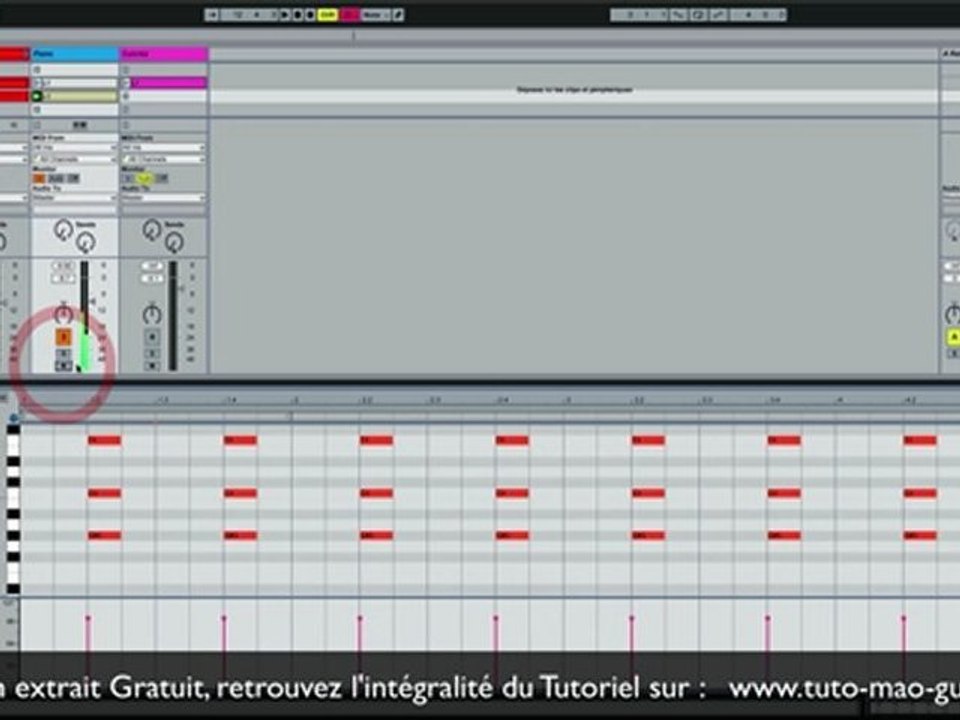Click the loop start position field
Viewport: 960px width, 720px height.
coord(639,14)
